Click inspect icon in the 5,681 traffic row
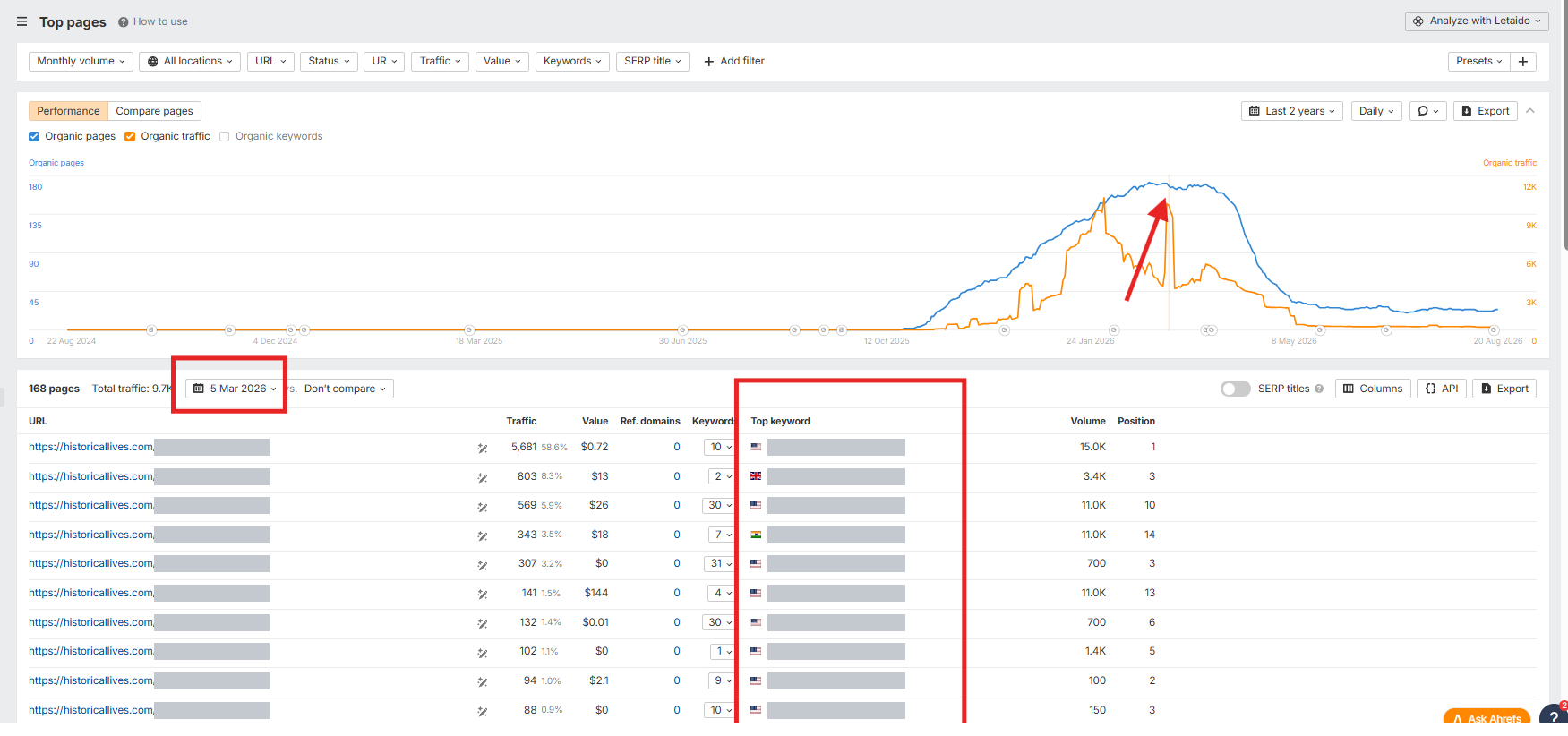1568x736 pixels. (x=483, y=448)
